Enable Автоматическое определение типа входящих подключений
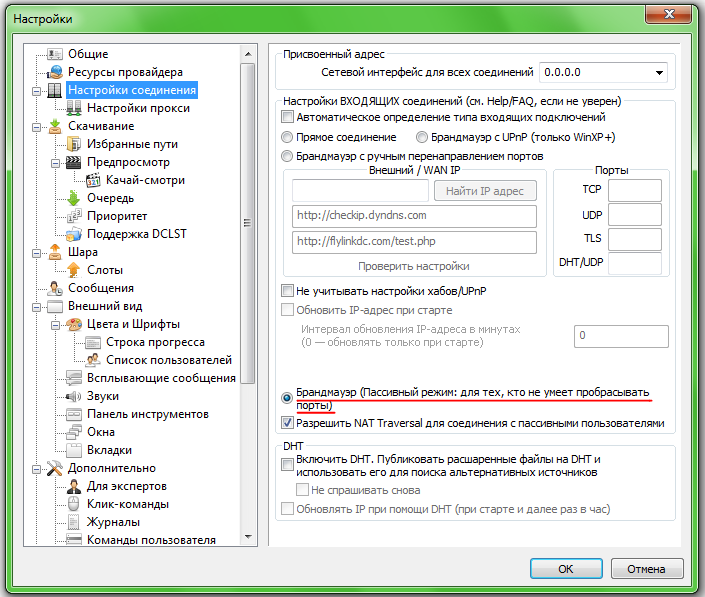This screenshot has width=705, height=597. [288, 117]
